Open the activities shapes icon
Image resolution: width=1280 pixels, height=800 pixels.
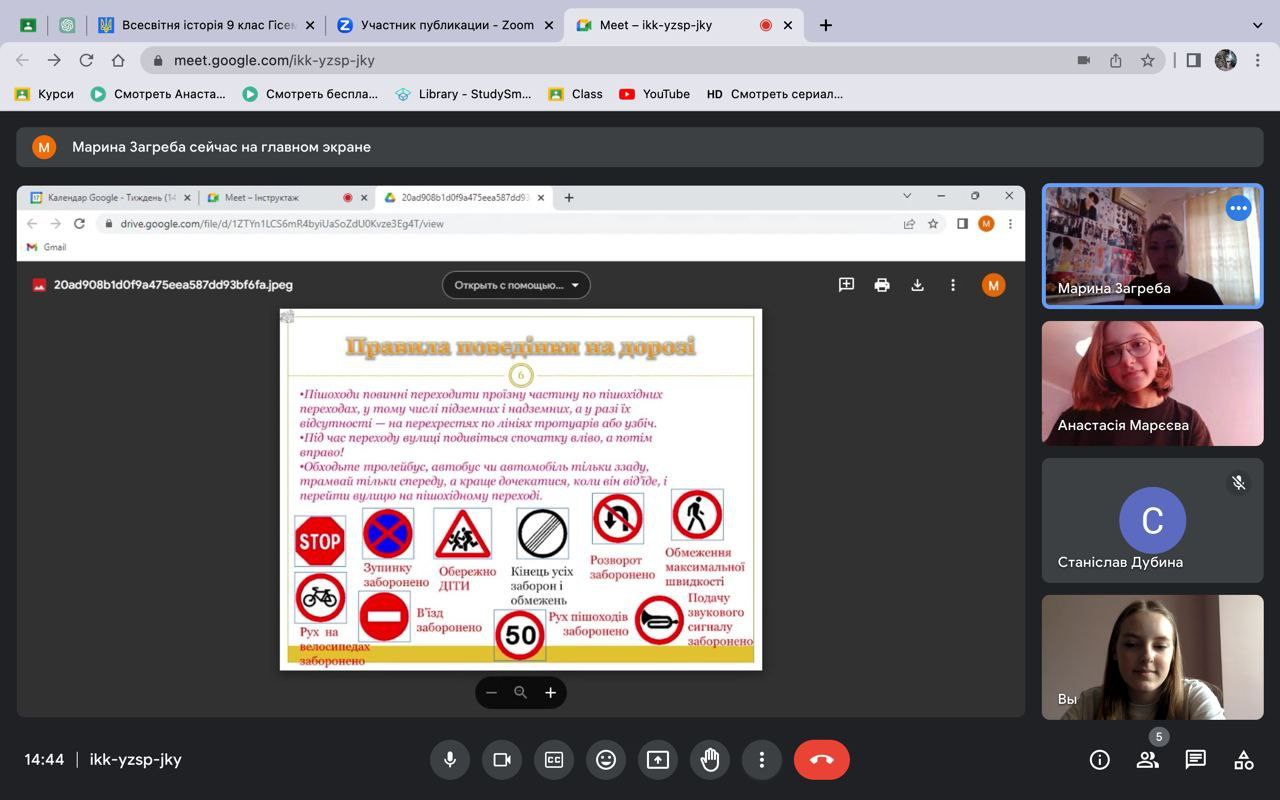(1243, 760)
